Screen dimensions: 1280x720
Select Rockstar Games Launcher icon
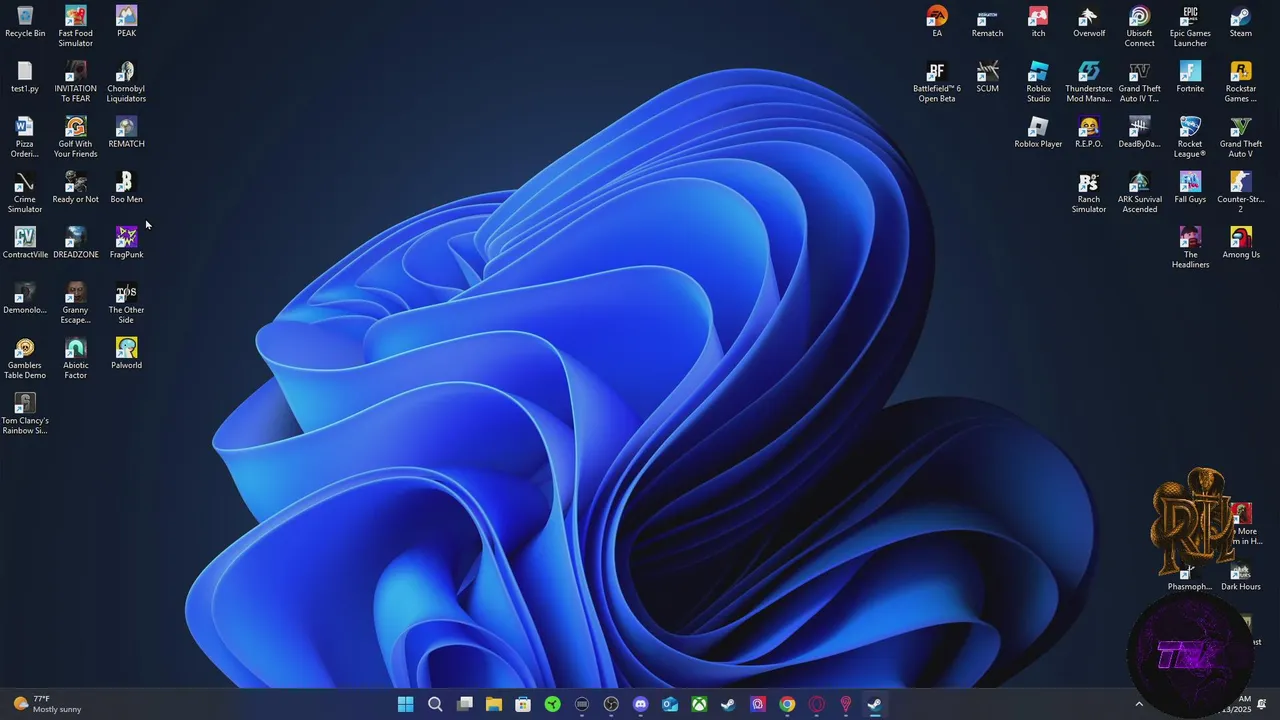pos(1241,82)
